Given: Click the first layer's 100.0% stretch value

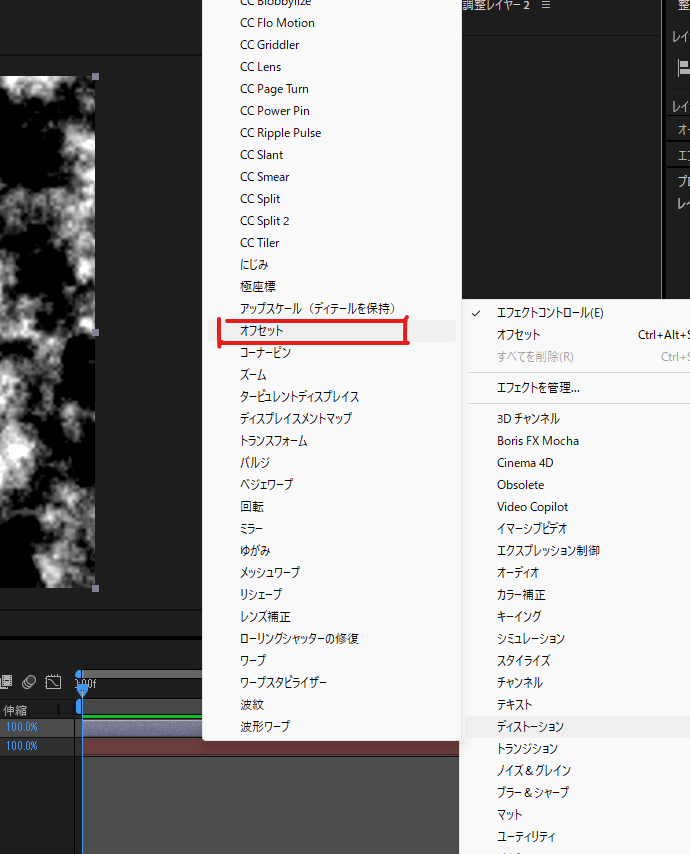Looking at the screenshot, I should point(21,728).
